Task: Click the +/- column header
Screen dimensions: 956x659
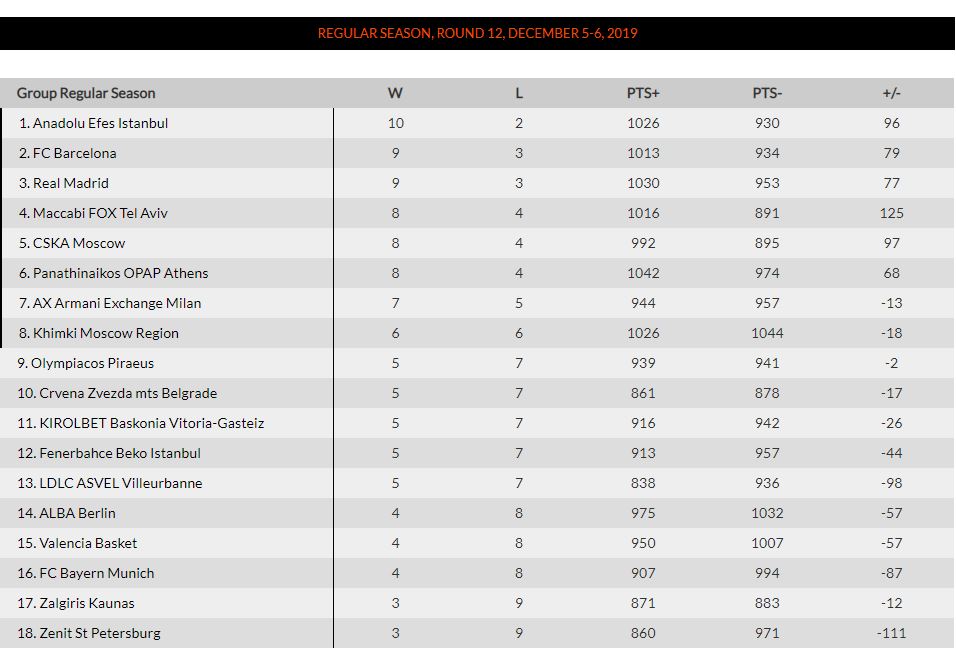Action: pyautogui.click(x=891, y=93)
